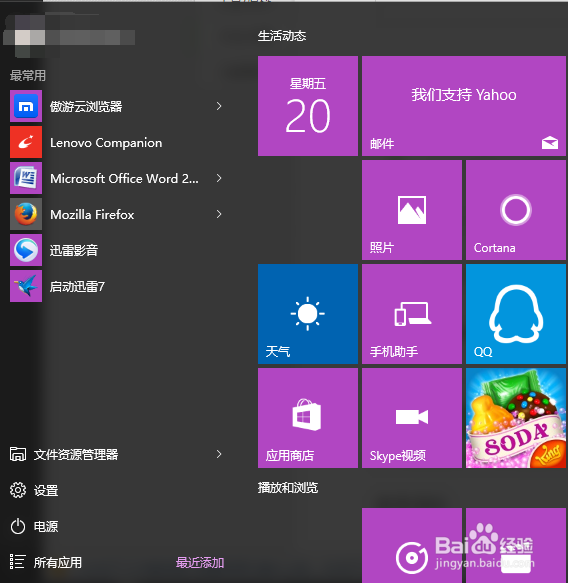
Task: Launch the Candy Crush Soda tile
Action: point(516,418)
